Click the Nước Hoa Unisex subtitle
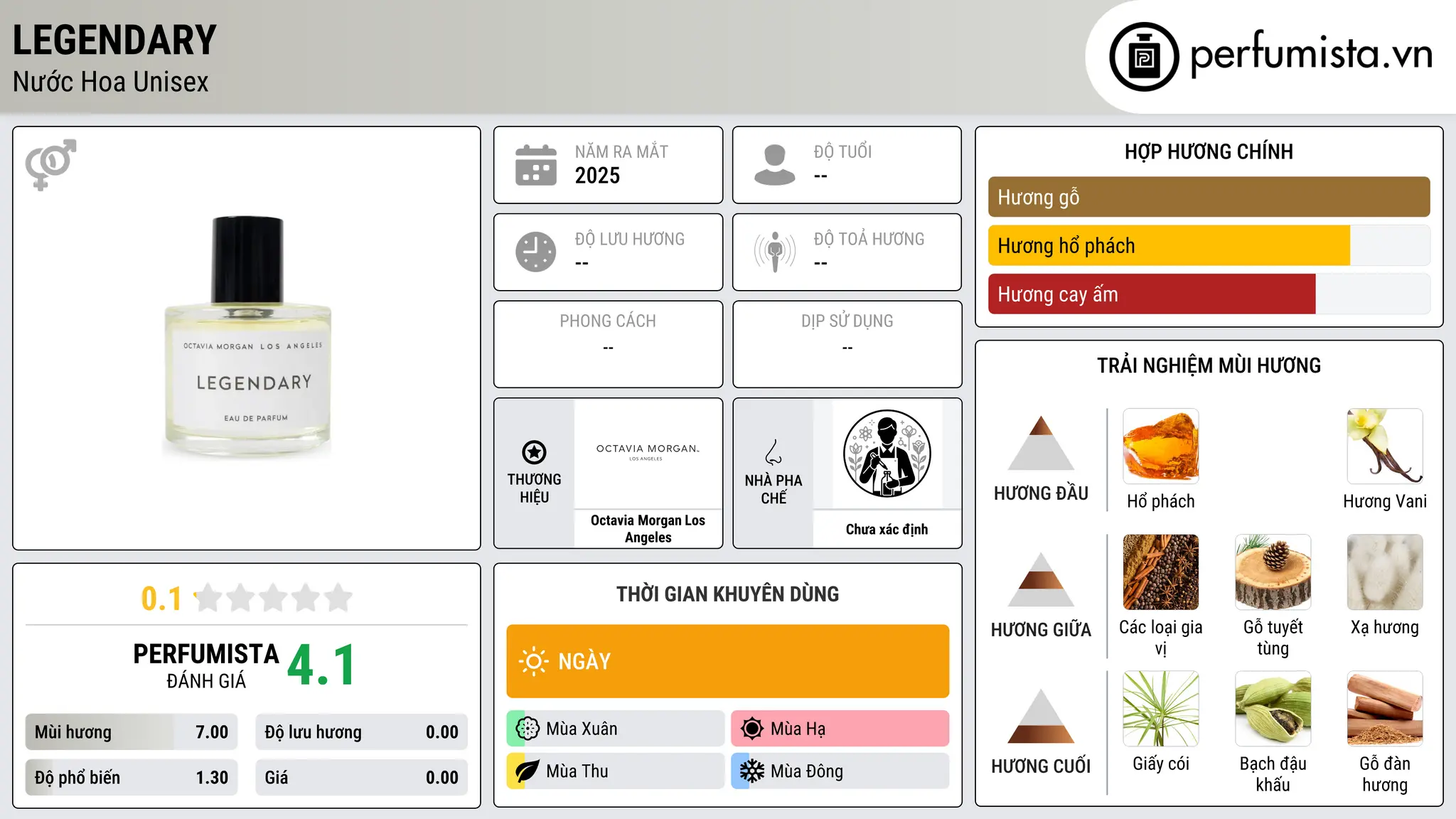 [110, 82]
